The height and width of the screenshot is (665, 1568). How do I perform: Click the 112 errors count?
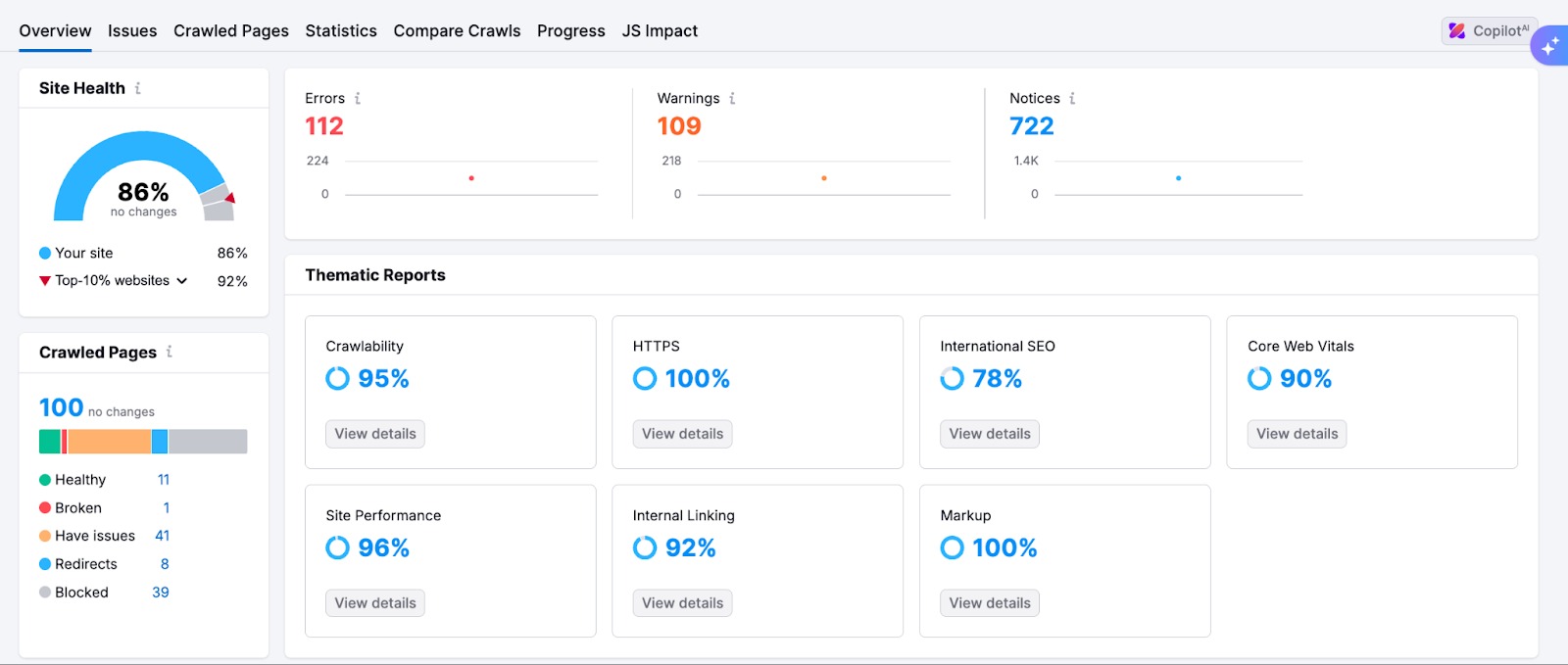324,126
